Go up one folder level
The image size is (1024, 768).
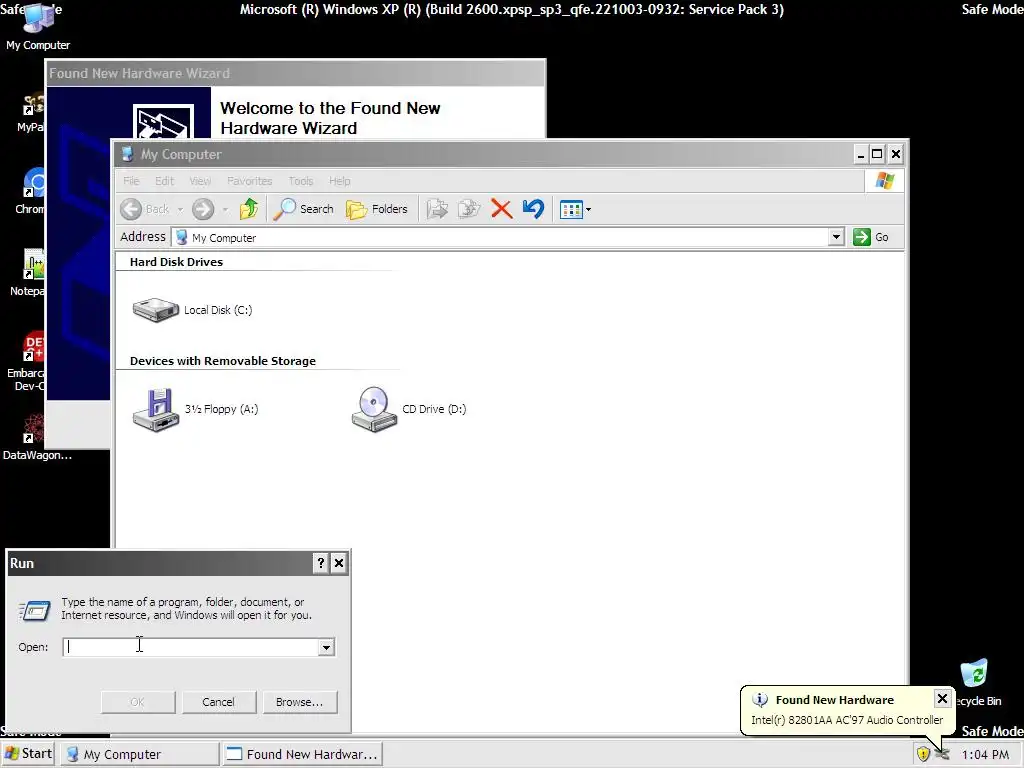point(249,209)
